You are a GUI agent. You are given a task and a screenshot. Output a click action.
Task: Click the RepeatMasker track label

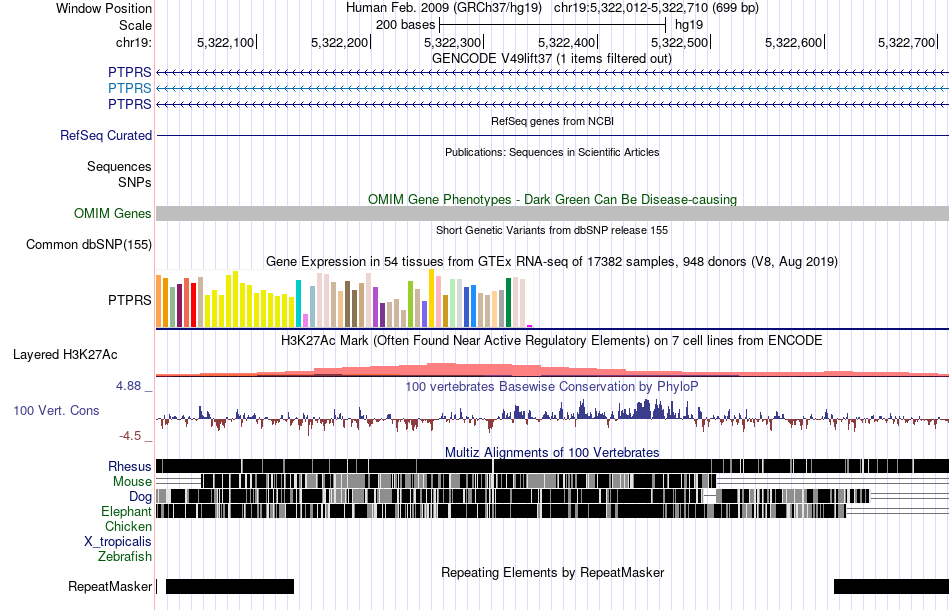coord(110,586)
